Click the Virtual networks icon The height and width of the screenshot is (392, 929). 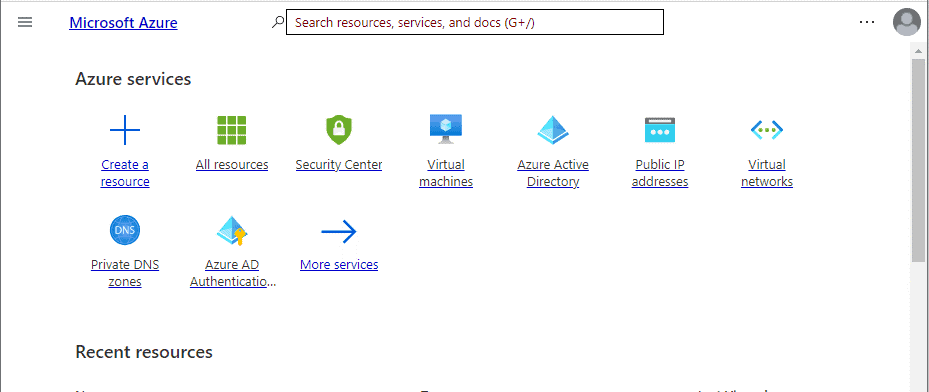(767, 130)
